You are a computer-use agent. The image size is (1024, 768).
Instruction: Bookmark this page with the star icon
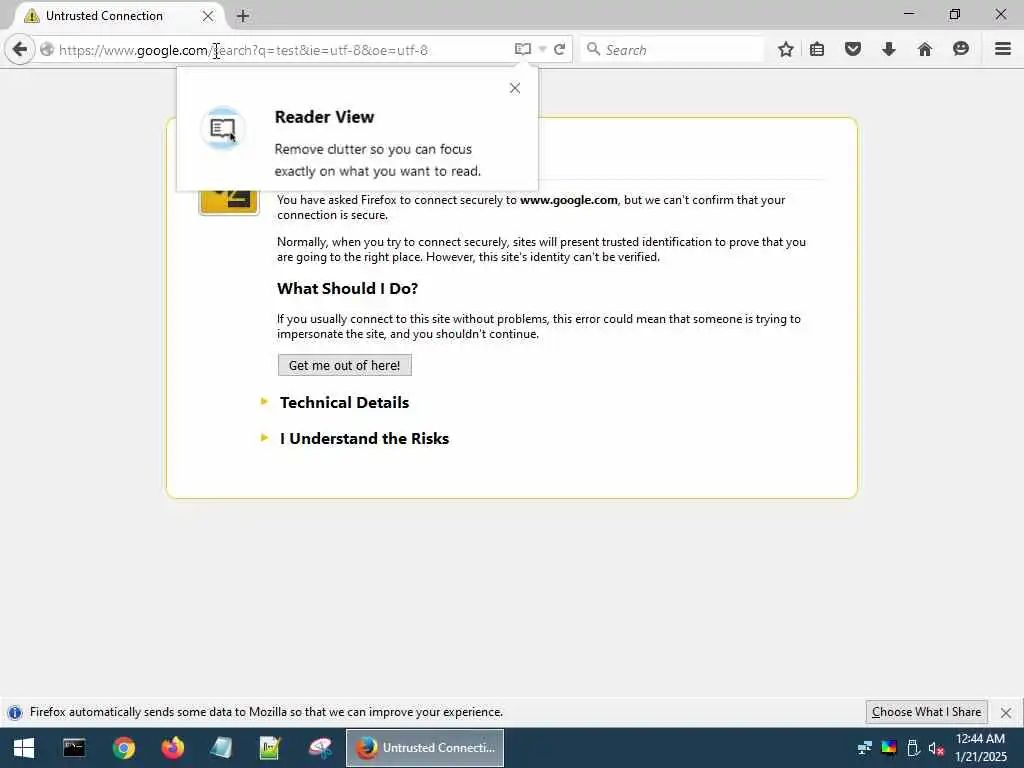pos(786,50)
